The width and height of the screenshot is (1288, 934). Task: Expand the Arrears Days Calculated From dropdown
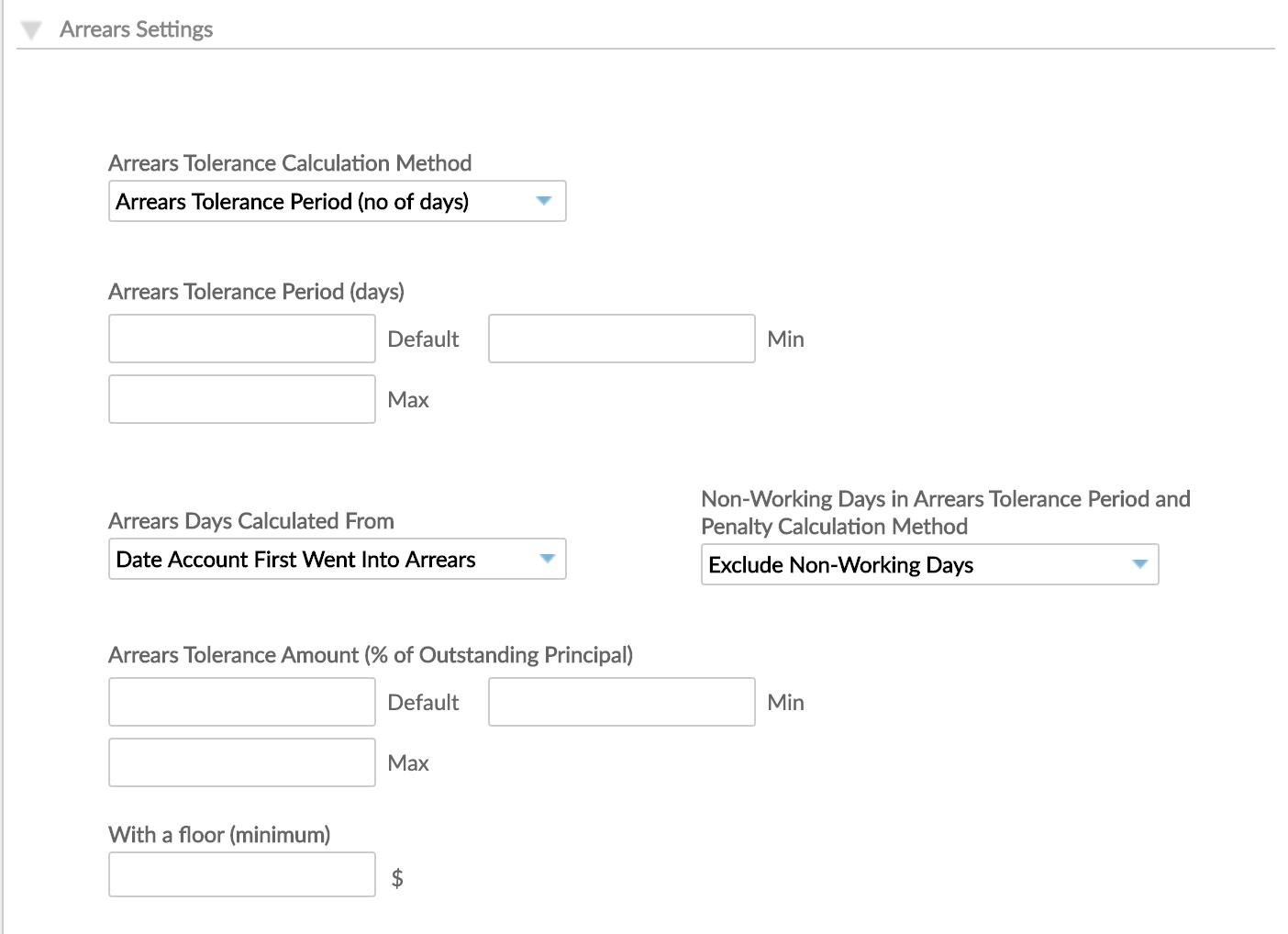point(337,559)
